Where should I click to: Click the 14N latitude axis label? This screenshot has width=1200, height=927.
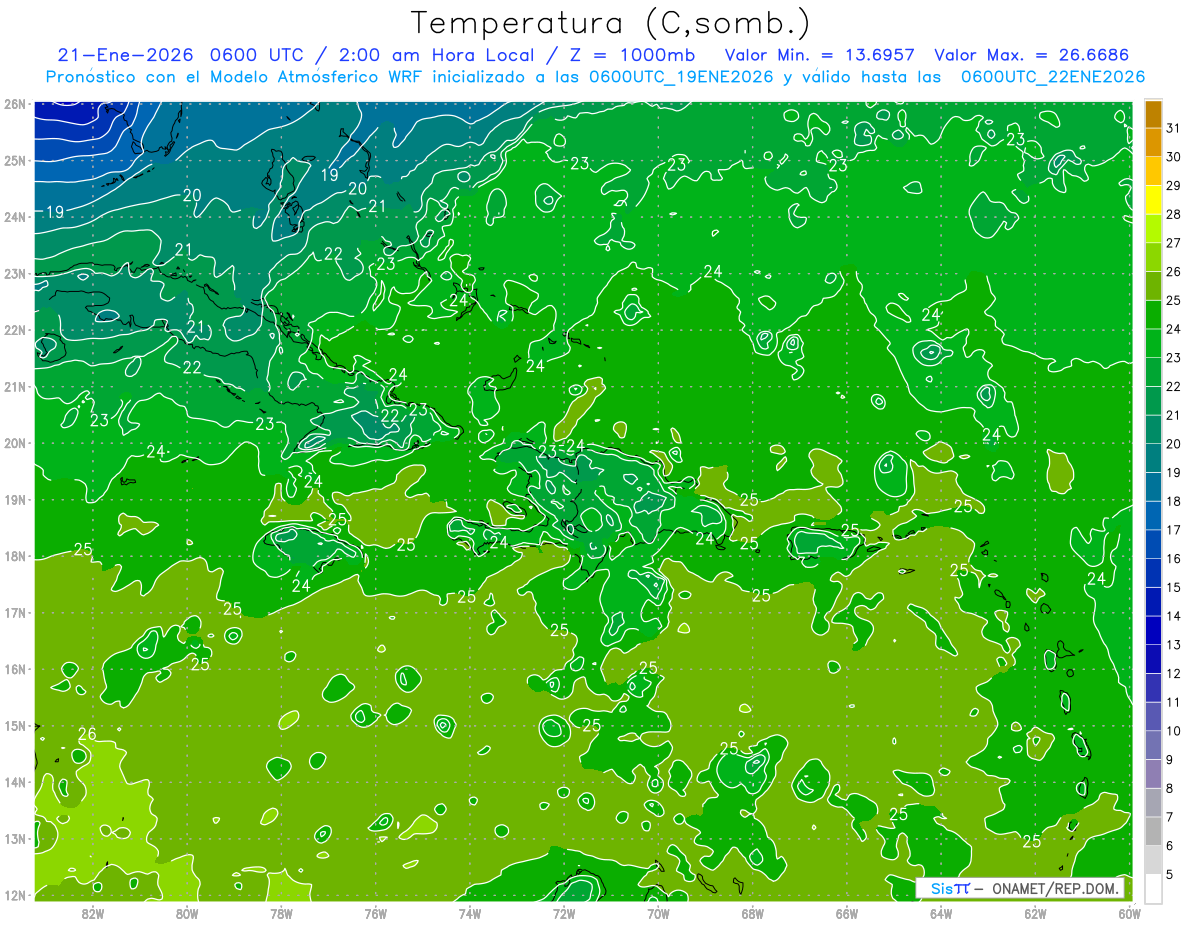15,782
